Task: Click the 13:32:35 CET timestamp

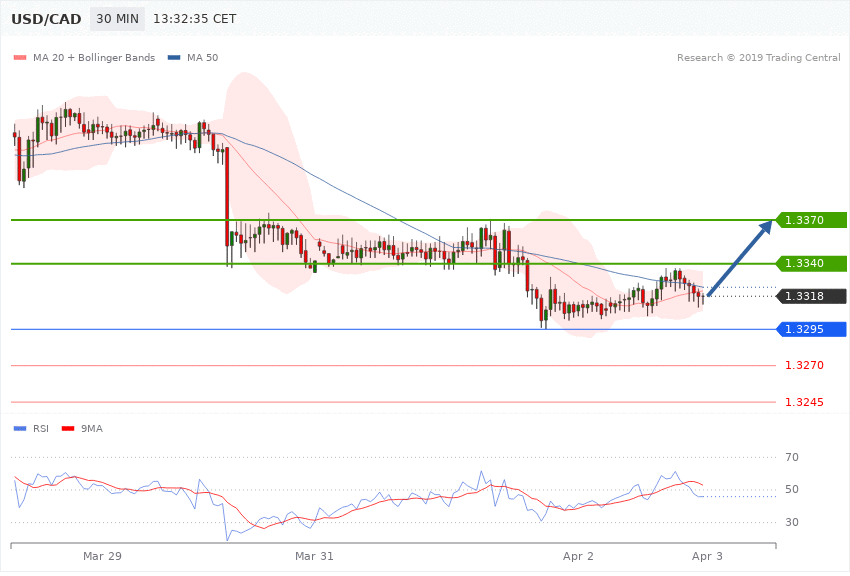Action: [x=195, y=19]
